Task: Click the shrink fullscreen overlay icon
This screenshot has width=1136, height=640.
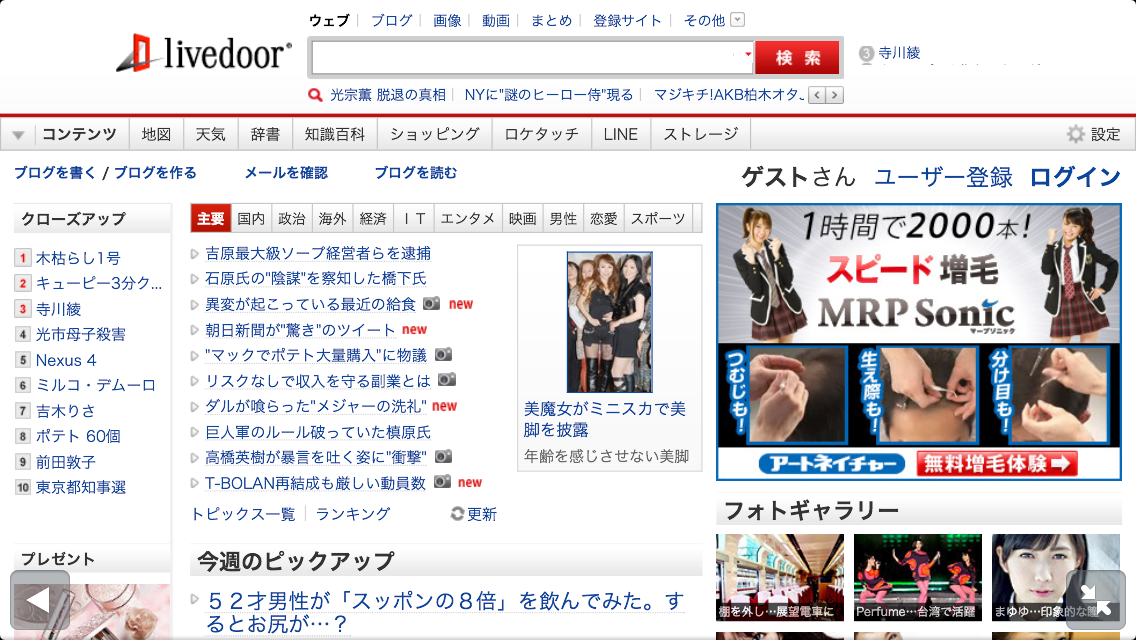Action: (1096, 599)
